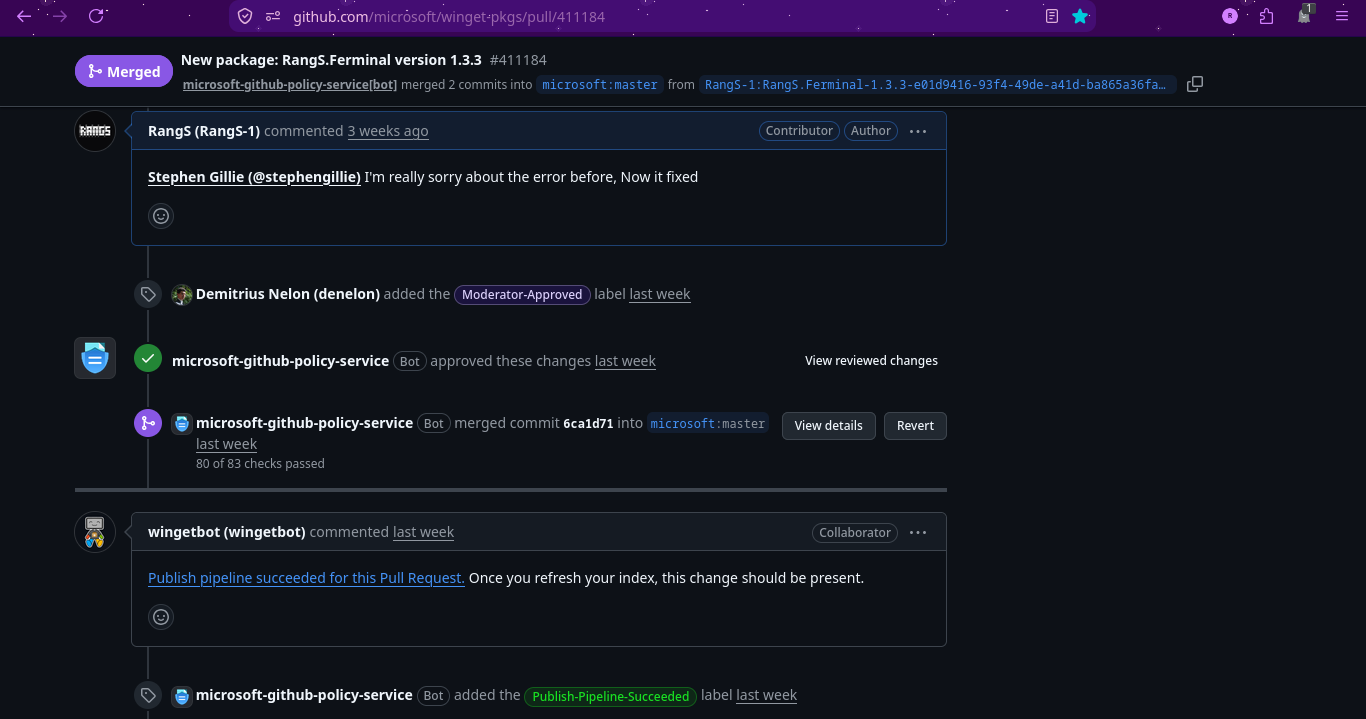Open the Moderator-Approved label
The image size is (1366, 719).
click(x=522, y=295)
